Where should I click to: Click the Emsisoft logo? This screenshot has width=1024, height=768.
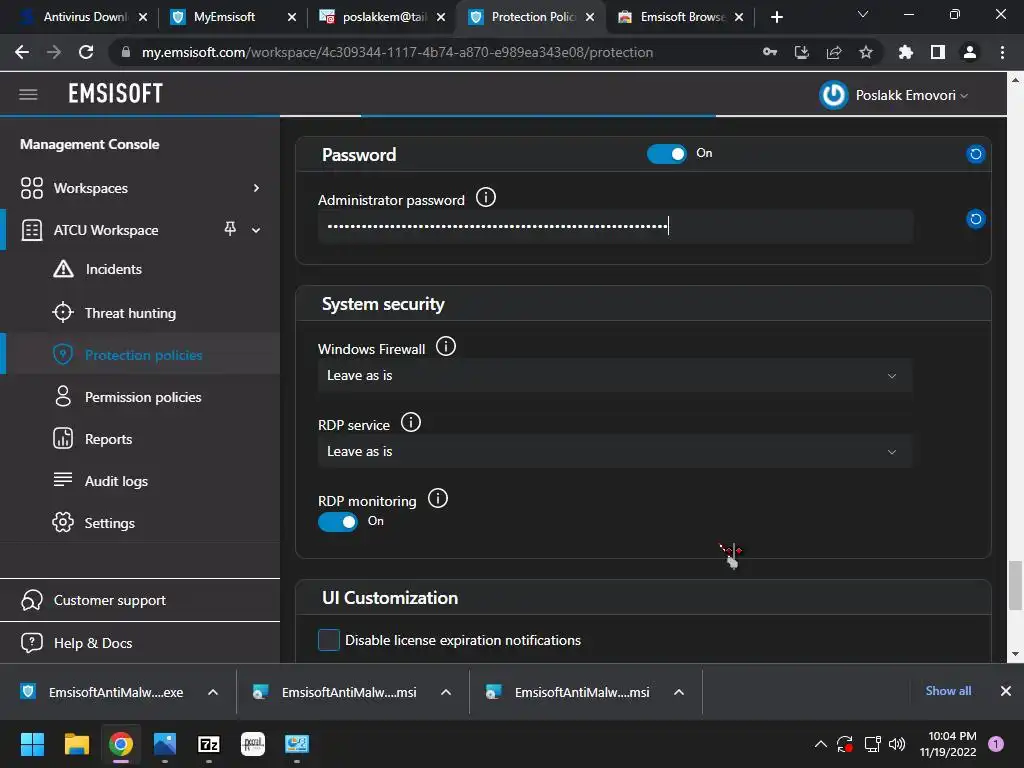point(116,94)
